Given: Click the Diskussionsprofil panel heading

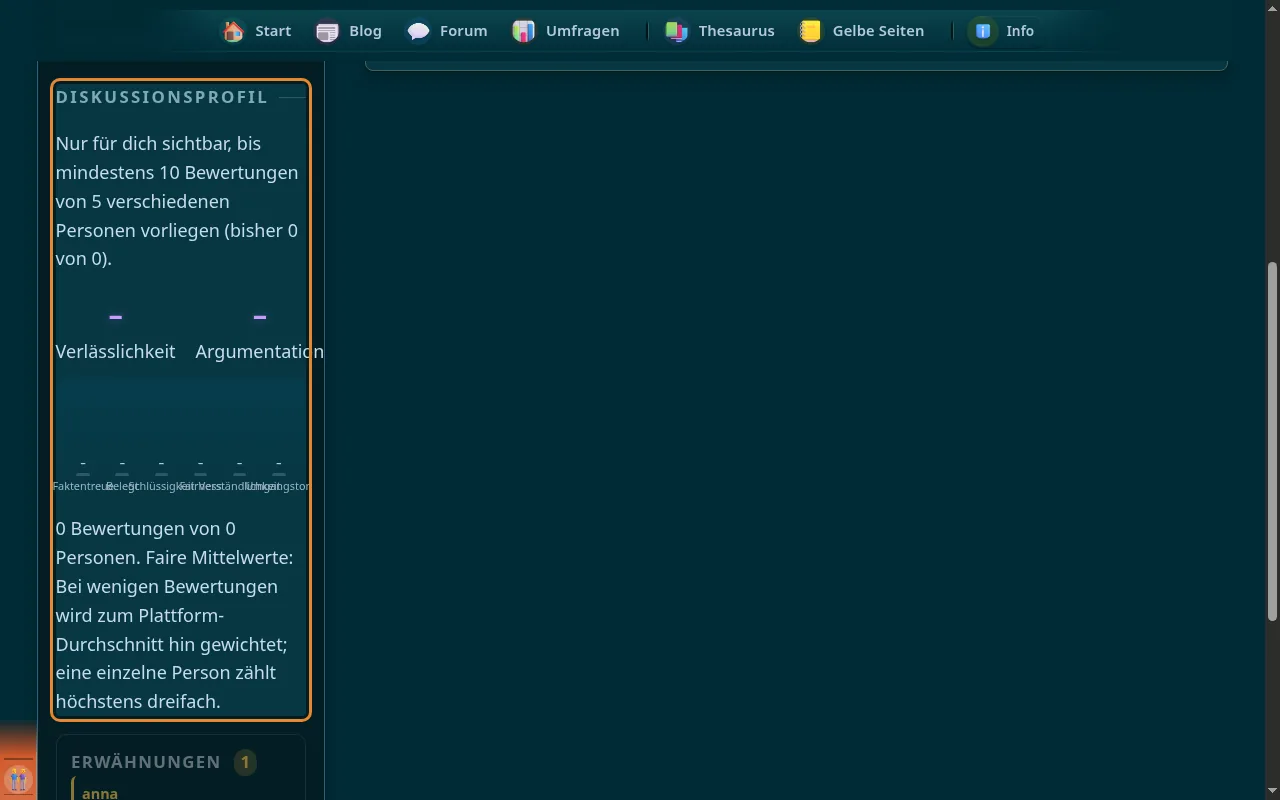Looking at the screenshot, I should pyautogui.click(x=162, y=97).
